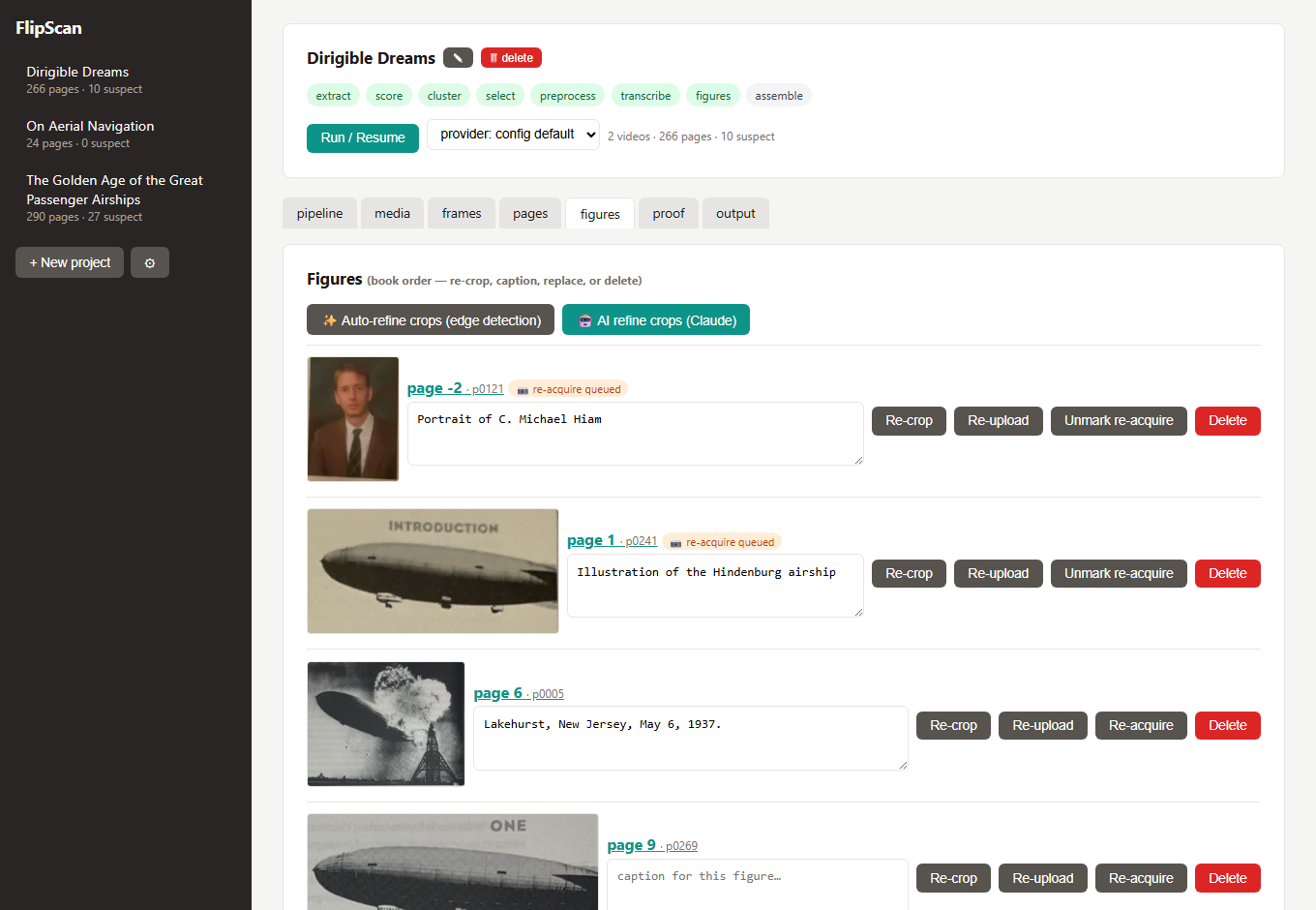Click the FlipScan logo title
The image size is (1316, 910).
48,28
